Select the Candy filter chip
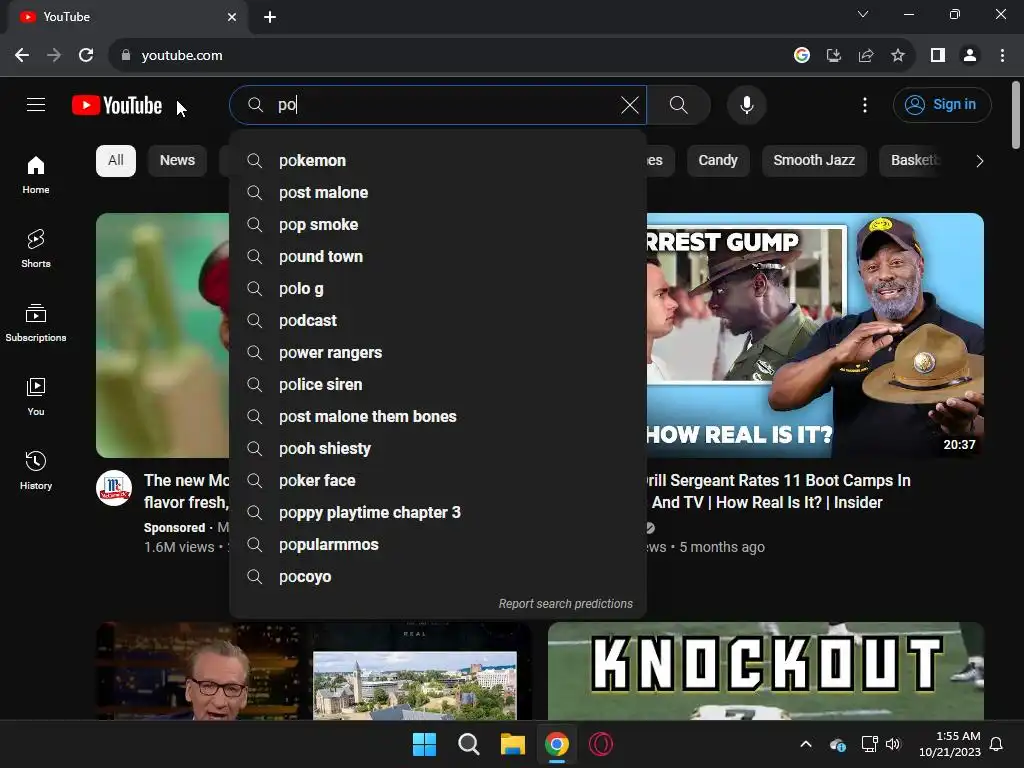Image resolution: width=1024 pixels, height=768 pixels. [718, 161]
